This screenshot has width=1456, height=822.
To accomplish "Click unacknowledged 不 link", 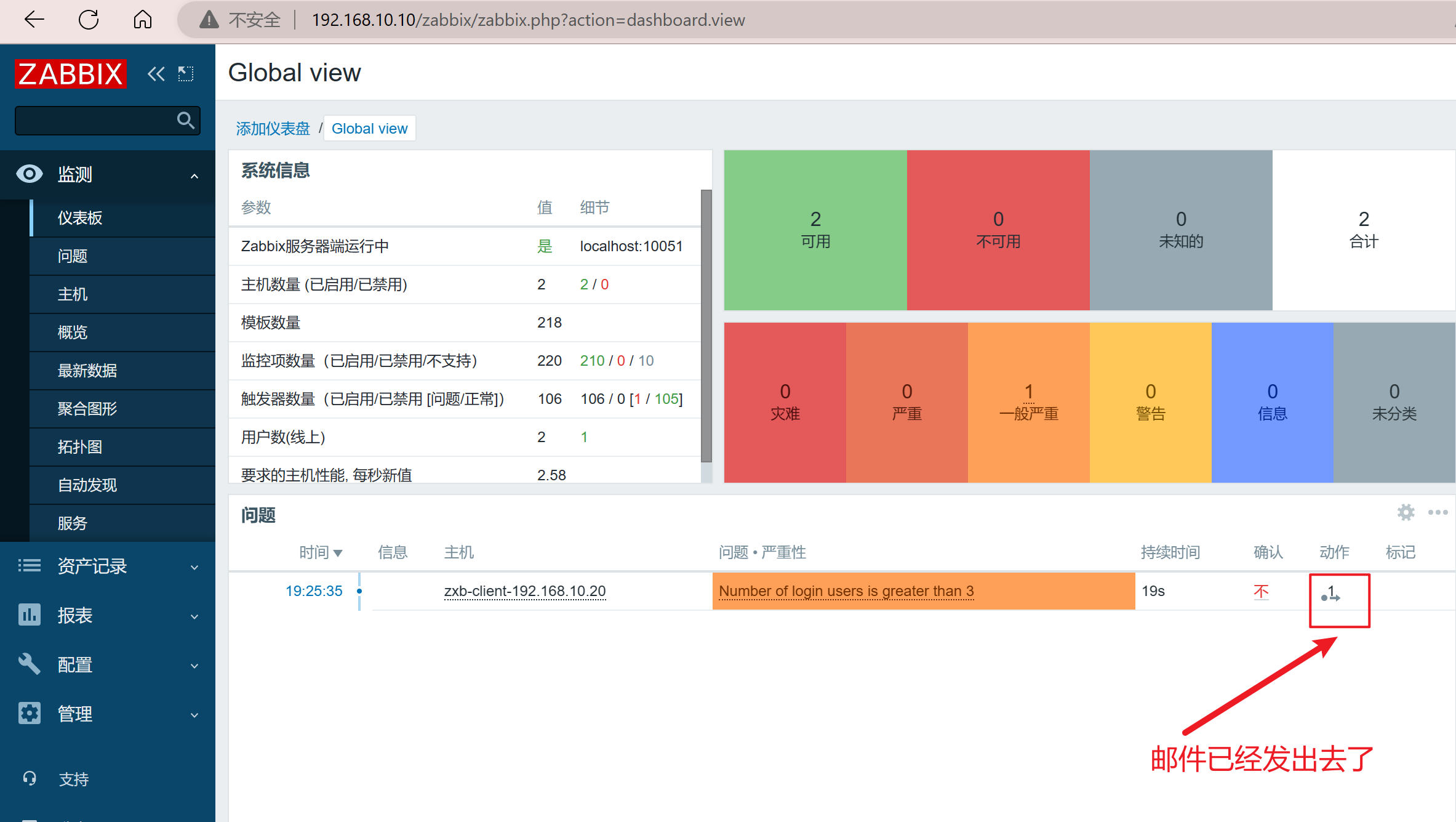I will tap(1261, 592).
